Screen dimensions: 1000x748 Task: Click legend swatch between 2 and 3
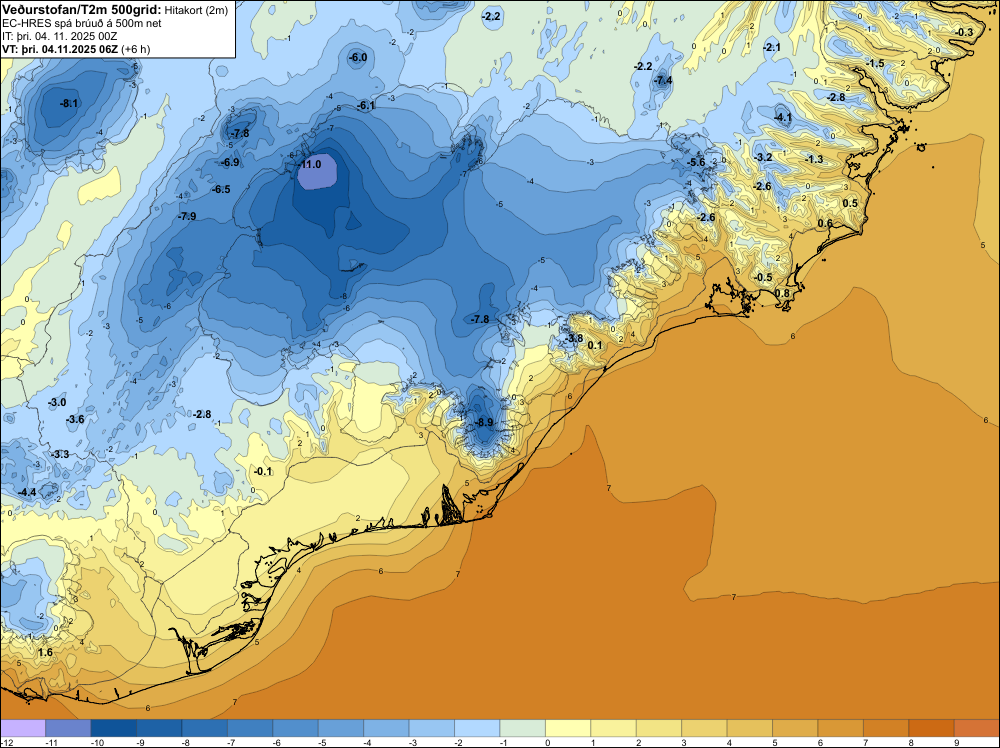pos(659,728)
